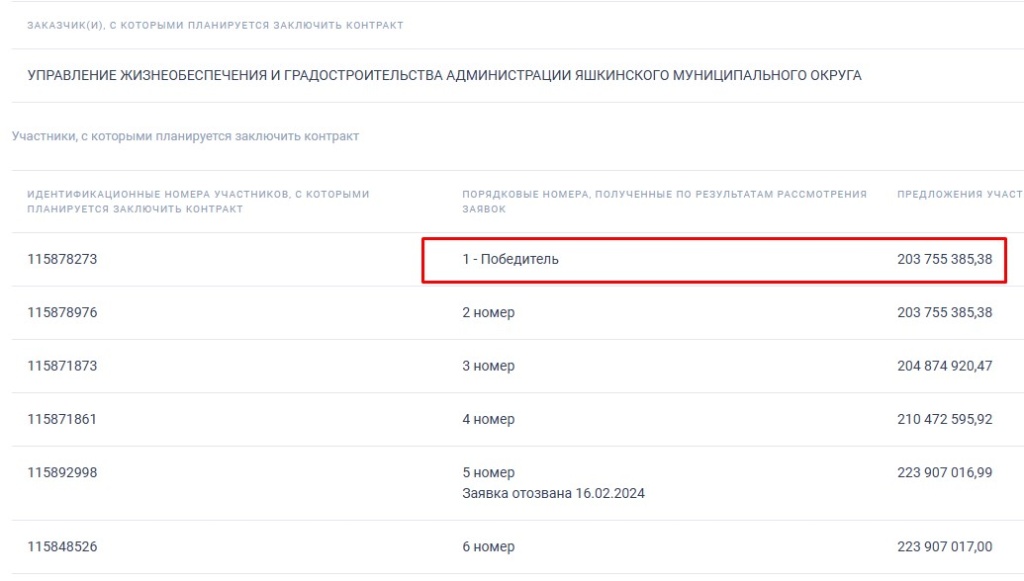The height and width of the screenshot is (581, 1024).
Task: Select the offer amount 223 907 017,00
Action: tap(944, 546)
